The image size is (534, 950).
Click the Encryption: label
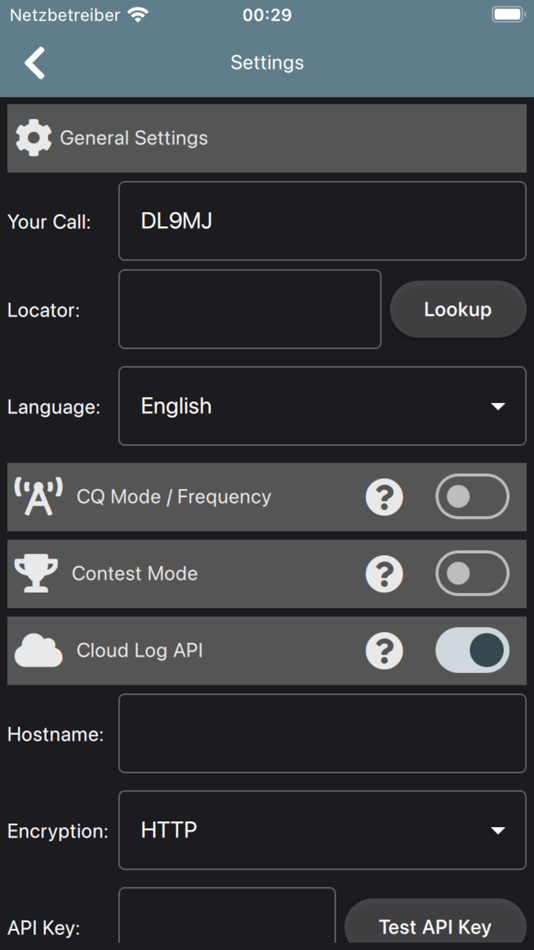58,831
